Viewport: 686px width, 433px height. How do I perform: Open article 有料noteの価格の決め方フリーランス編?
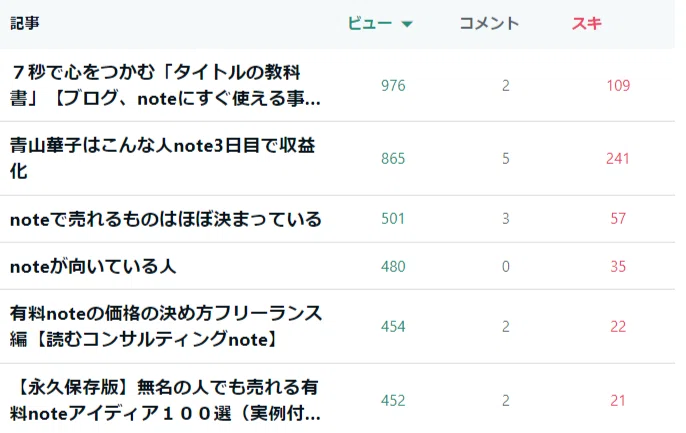click(166, 326)
